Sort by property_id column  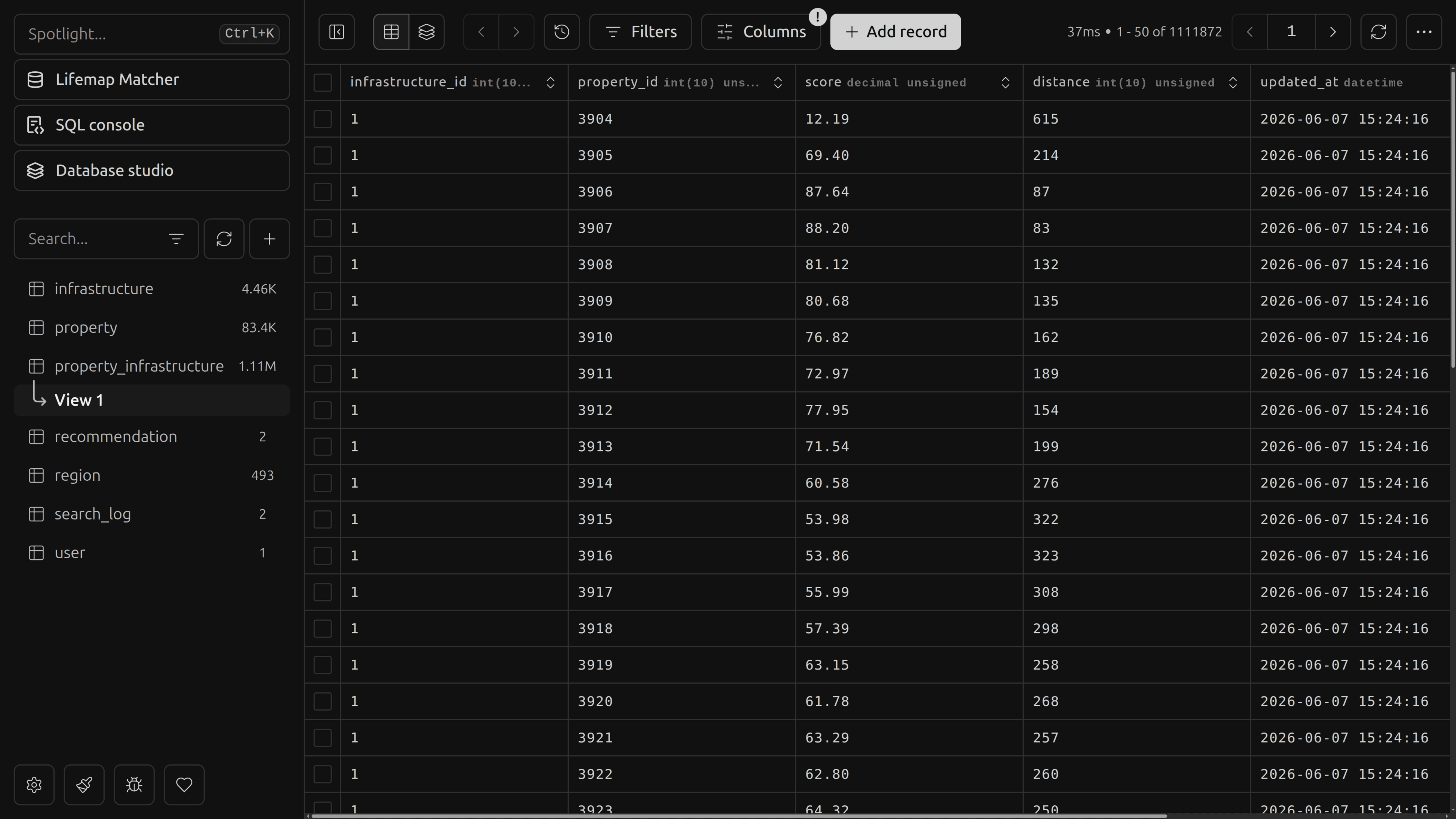pos(778,83)
